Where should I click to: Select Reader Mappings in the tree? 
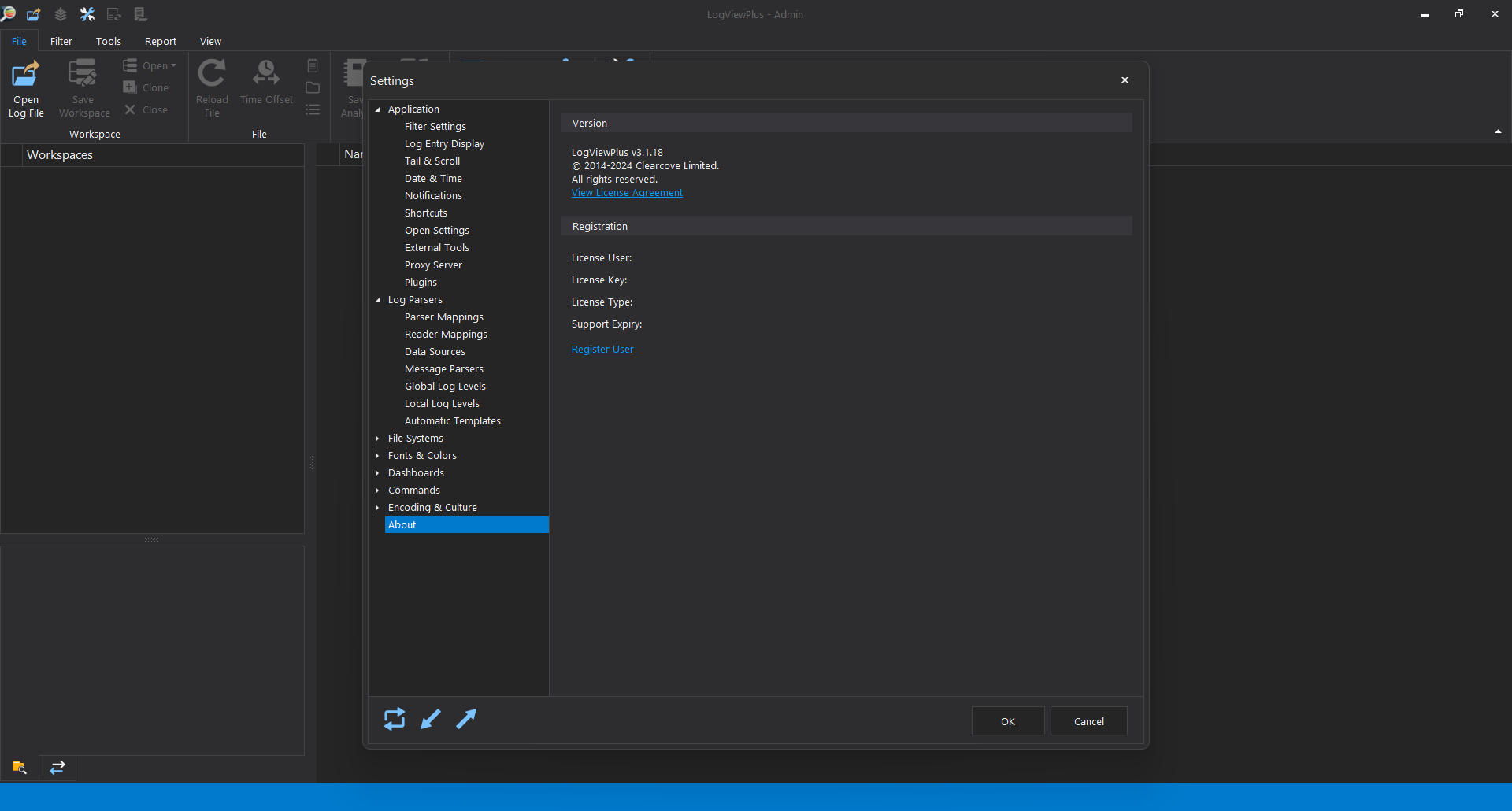[x=446, y=335]
